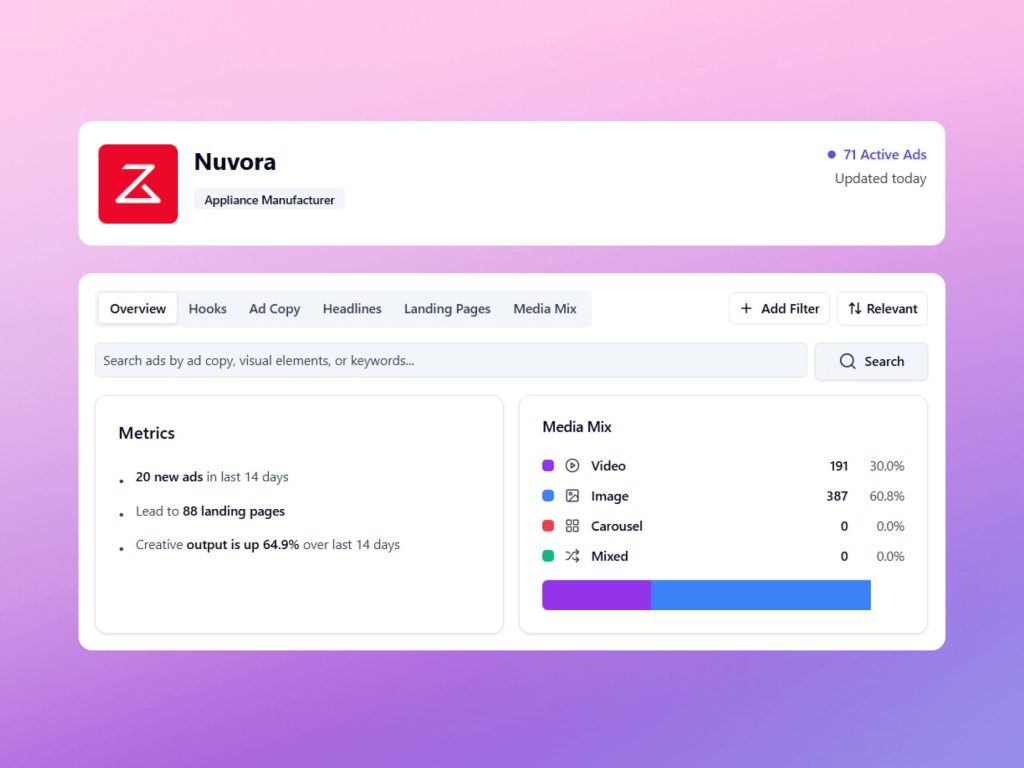Click the Appliance Manufacturer tag
The height and width of the screenshot is (768, 1024).
[269, 200]
